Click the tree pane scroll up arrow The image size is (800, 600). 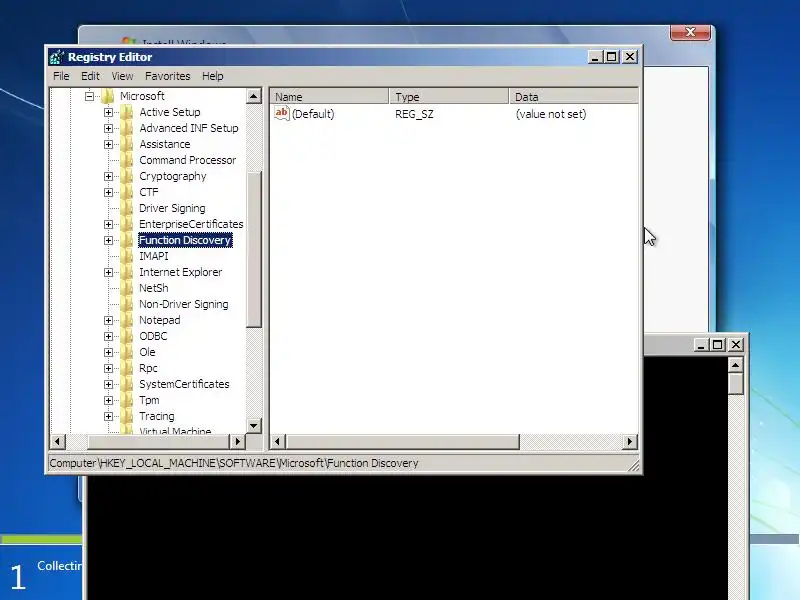coord(254,96)
